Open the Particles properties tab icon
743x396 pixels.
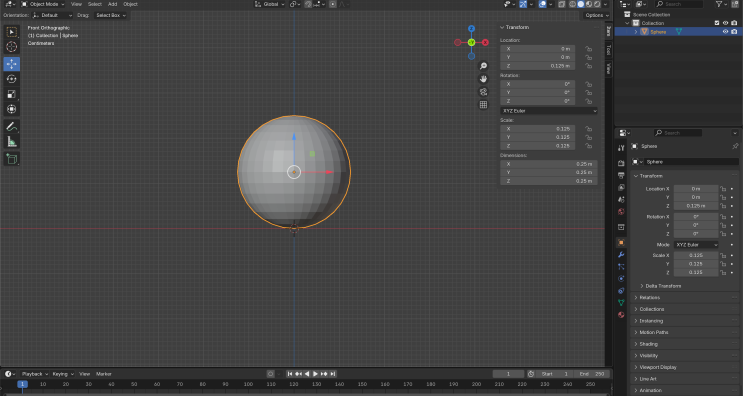pyautogui.click(x=621, y=267)
